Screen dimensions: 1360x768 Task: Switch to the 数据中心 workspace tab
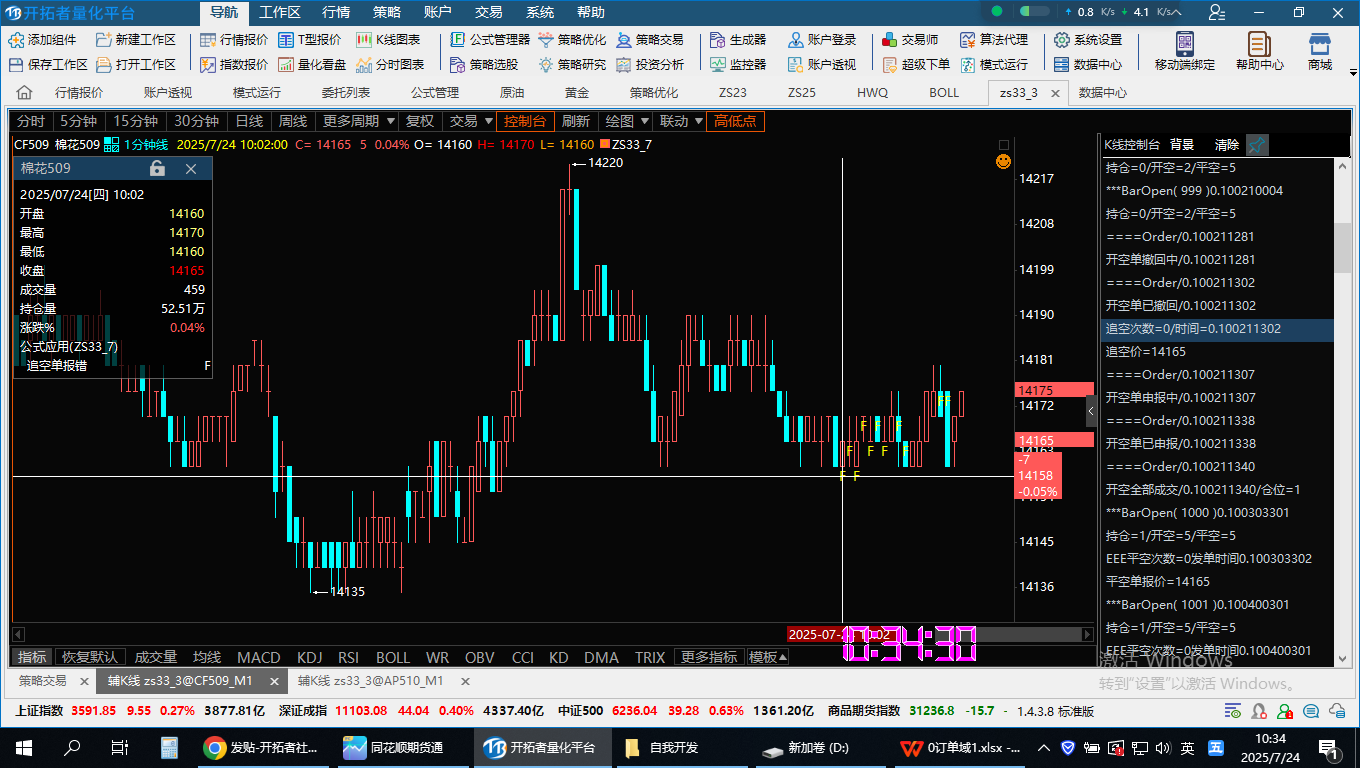click(x=1103, y=92)
